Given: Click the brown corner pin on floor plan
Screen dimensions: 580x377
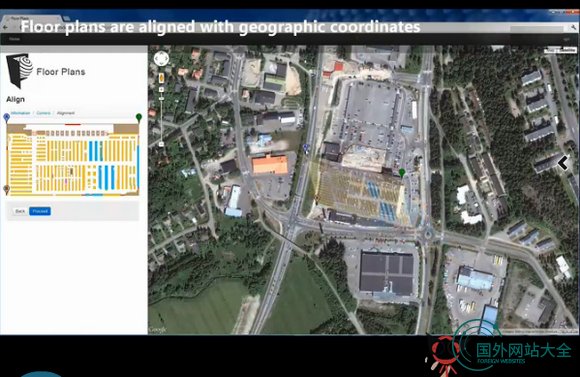Looking at the screenshot, I should [x=6, y=189].
